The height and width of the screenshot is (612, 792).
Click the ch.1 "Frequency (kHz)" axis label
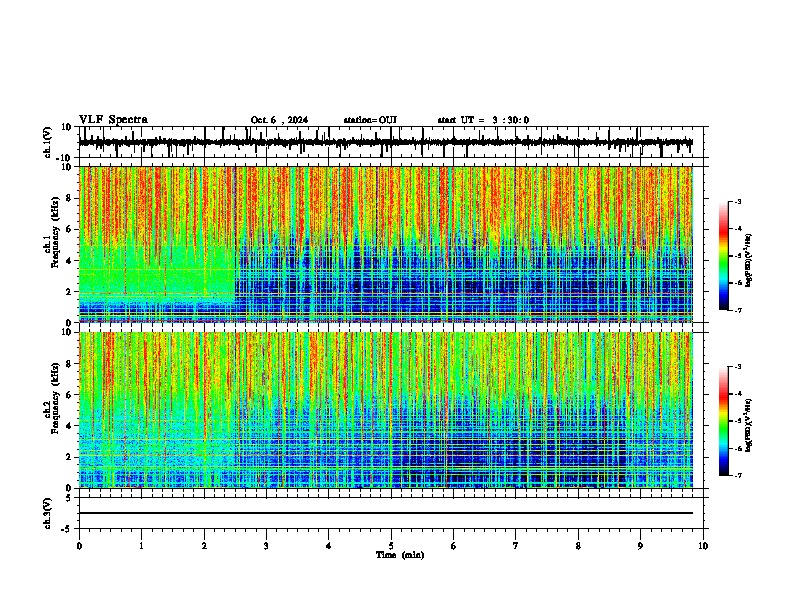(55, 233)
